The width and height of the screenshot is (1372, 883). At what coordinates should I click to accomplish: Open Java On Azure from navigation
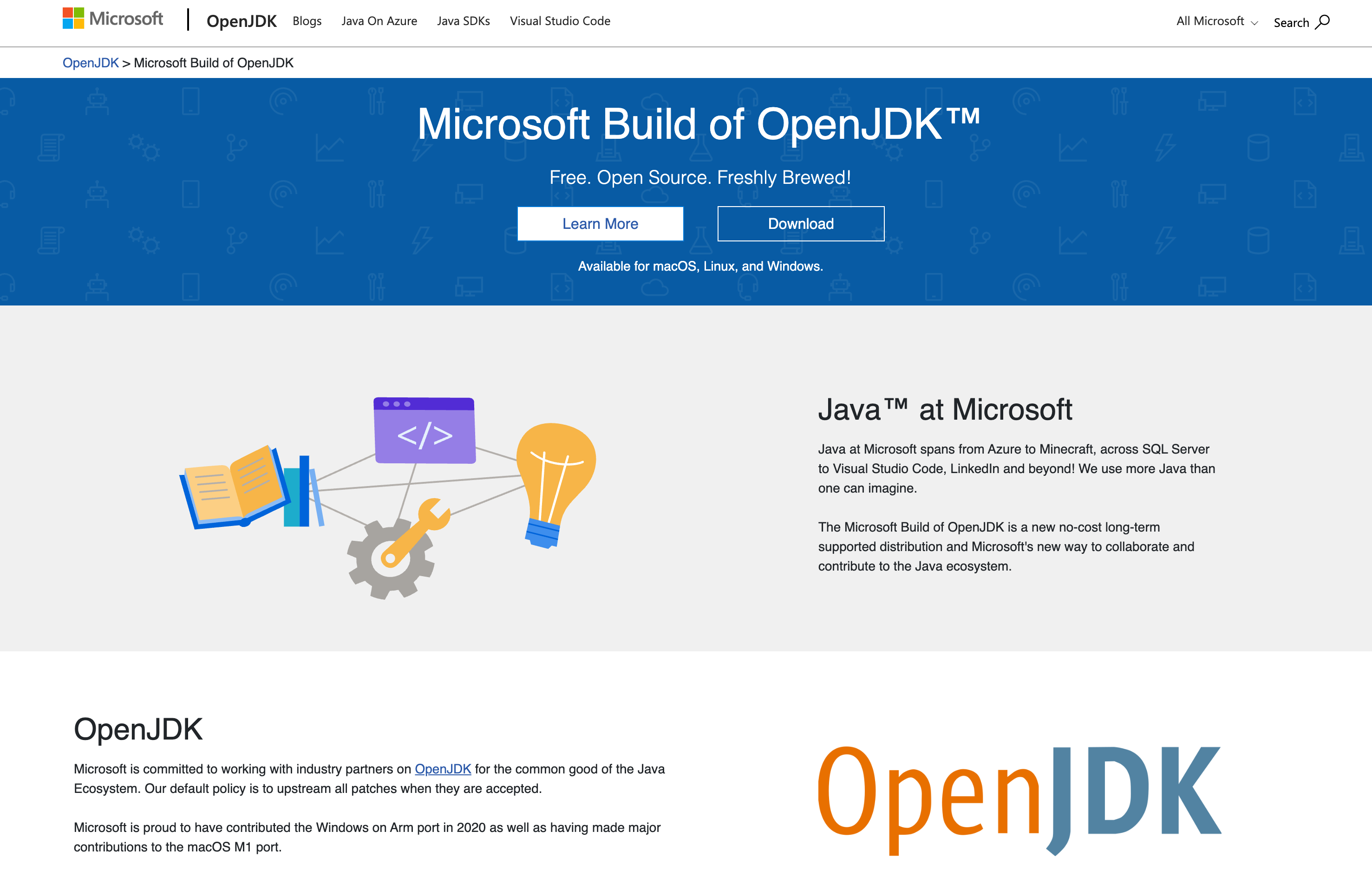point(379,20)
